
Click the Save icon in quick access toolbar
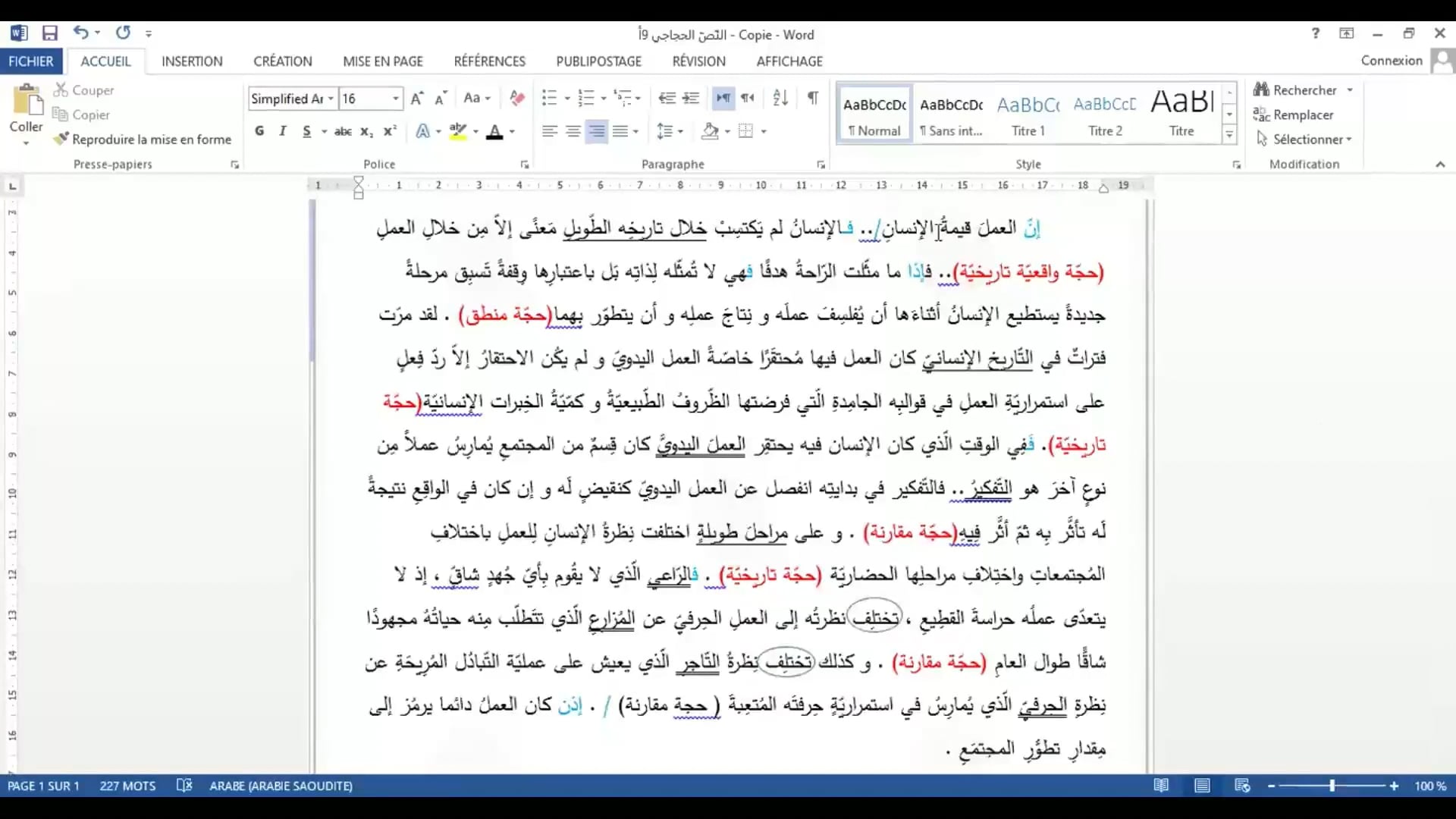(50, 33)
